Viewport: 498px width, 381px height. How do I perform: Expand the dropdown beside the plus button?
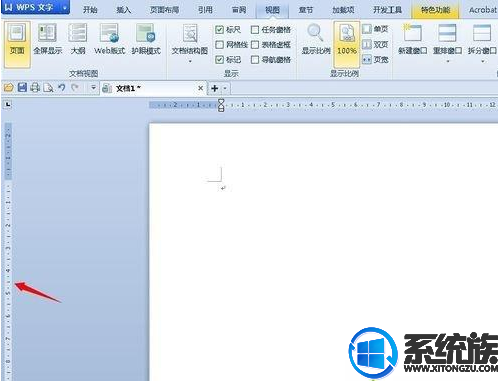pos(225,88)
